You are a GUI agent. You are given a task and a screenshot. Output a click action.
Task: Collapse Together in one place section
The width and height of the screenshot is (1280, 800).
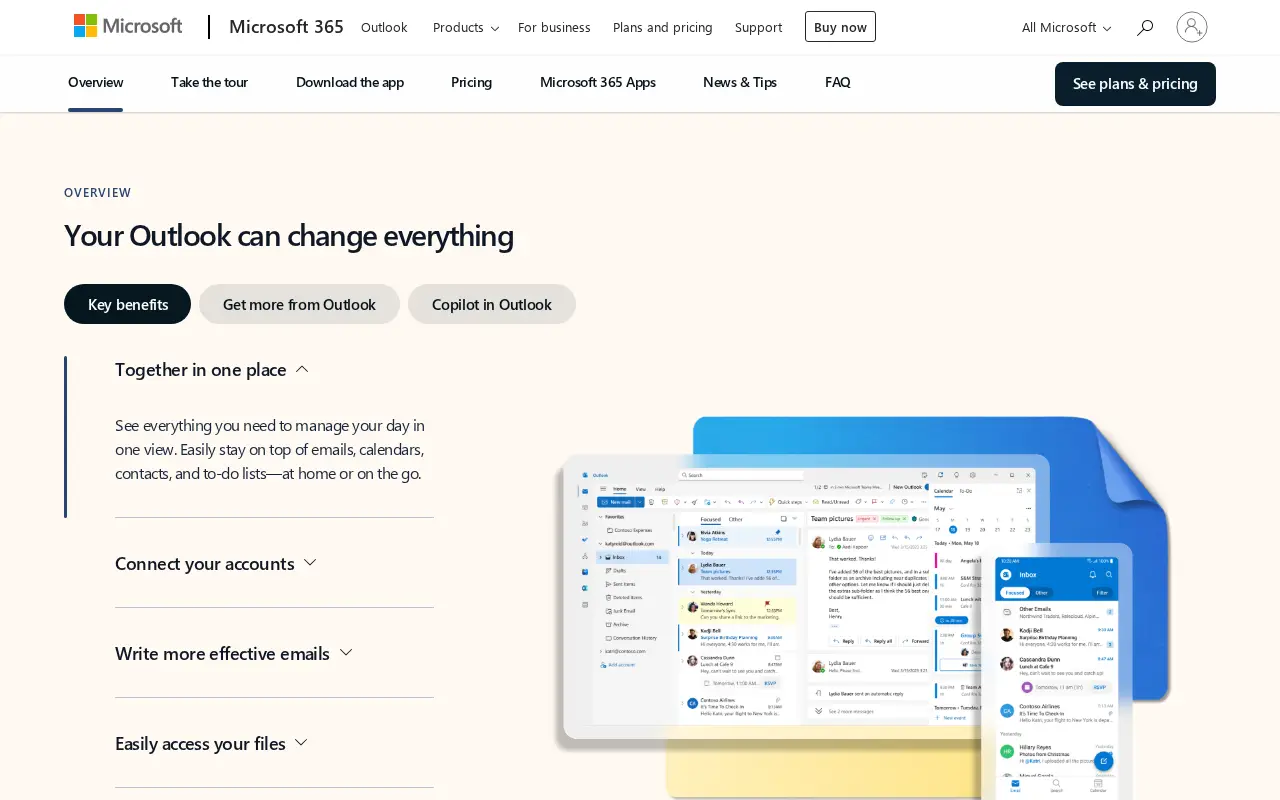point(212,369)
